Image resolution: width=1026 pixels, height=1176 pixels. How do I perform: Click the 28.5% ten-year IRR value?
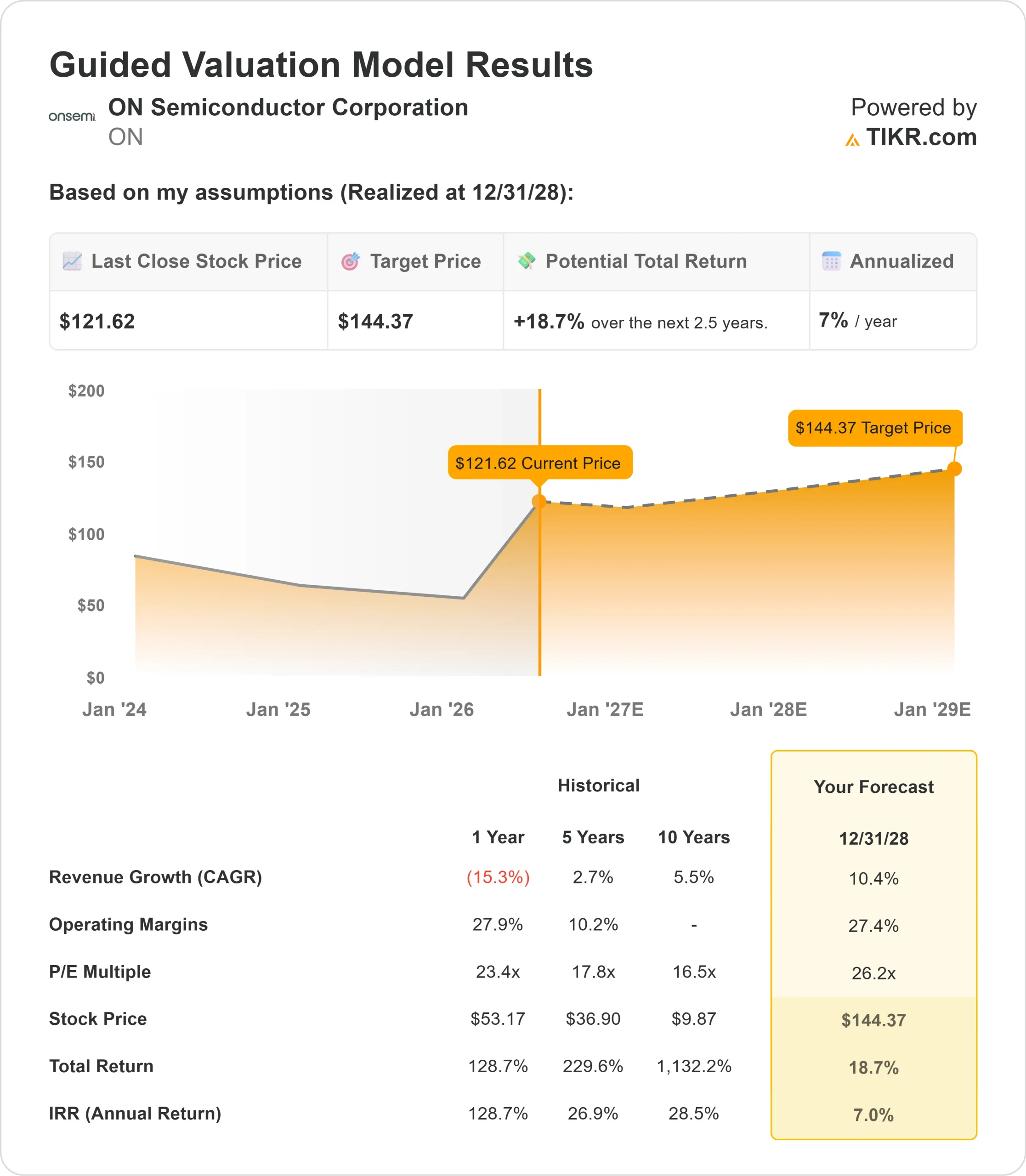(x=694, y=1114)
